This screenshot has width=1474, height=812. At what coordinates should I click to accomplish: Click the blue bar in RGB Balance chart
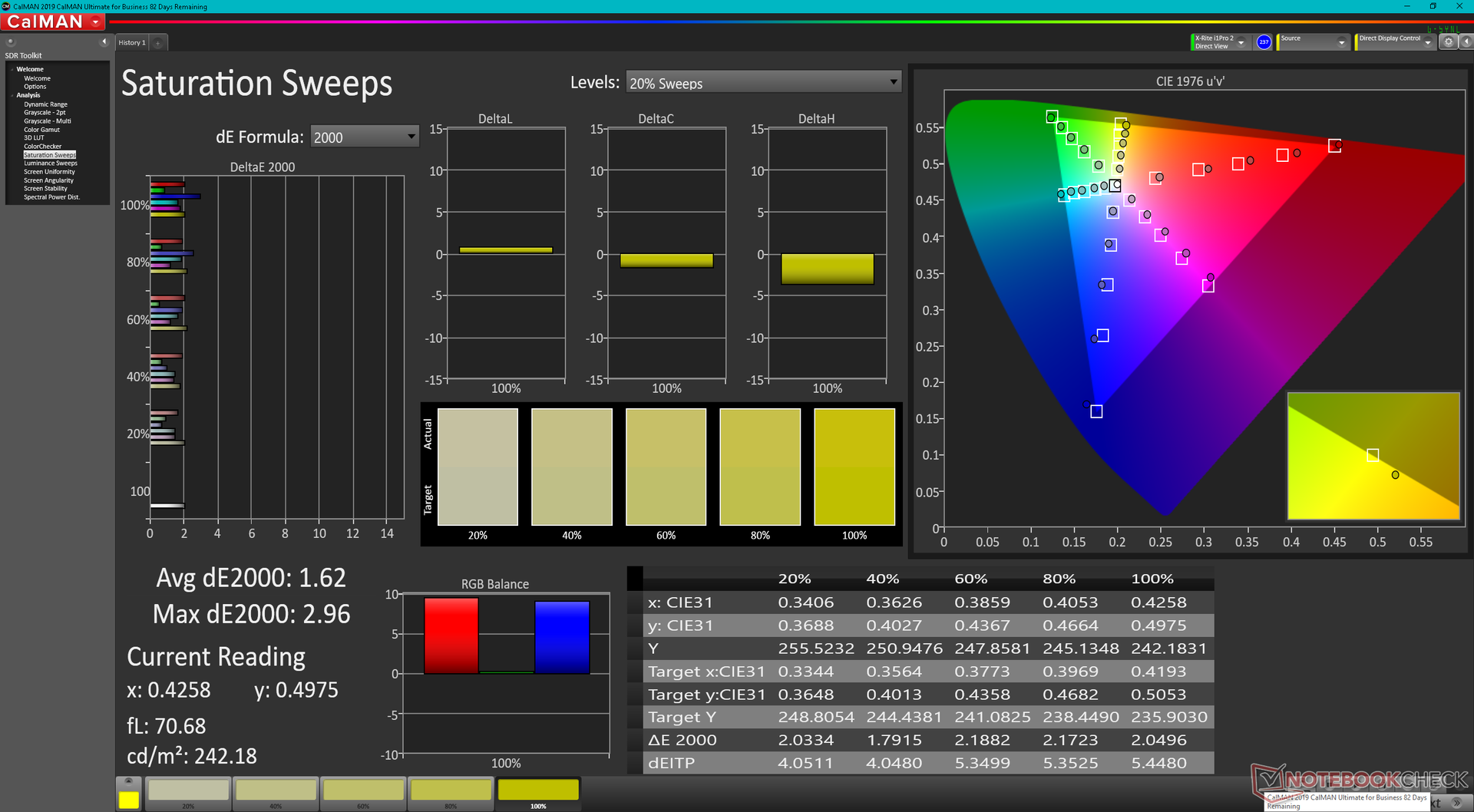click(562, 638)
